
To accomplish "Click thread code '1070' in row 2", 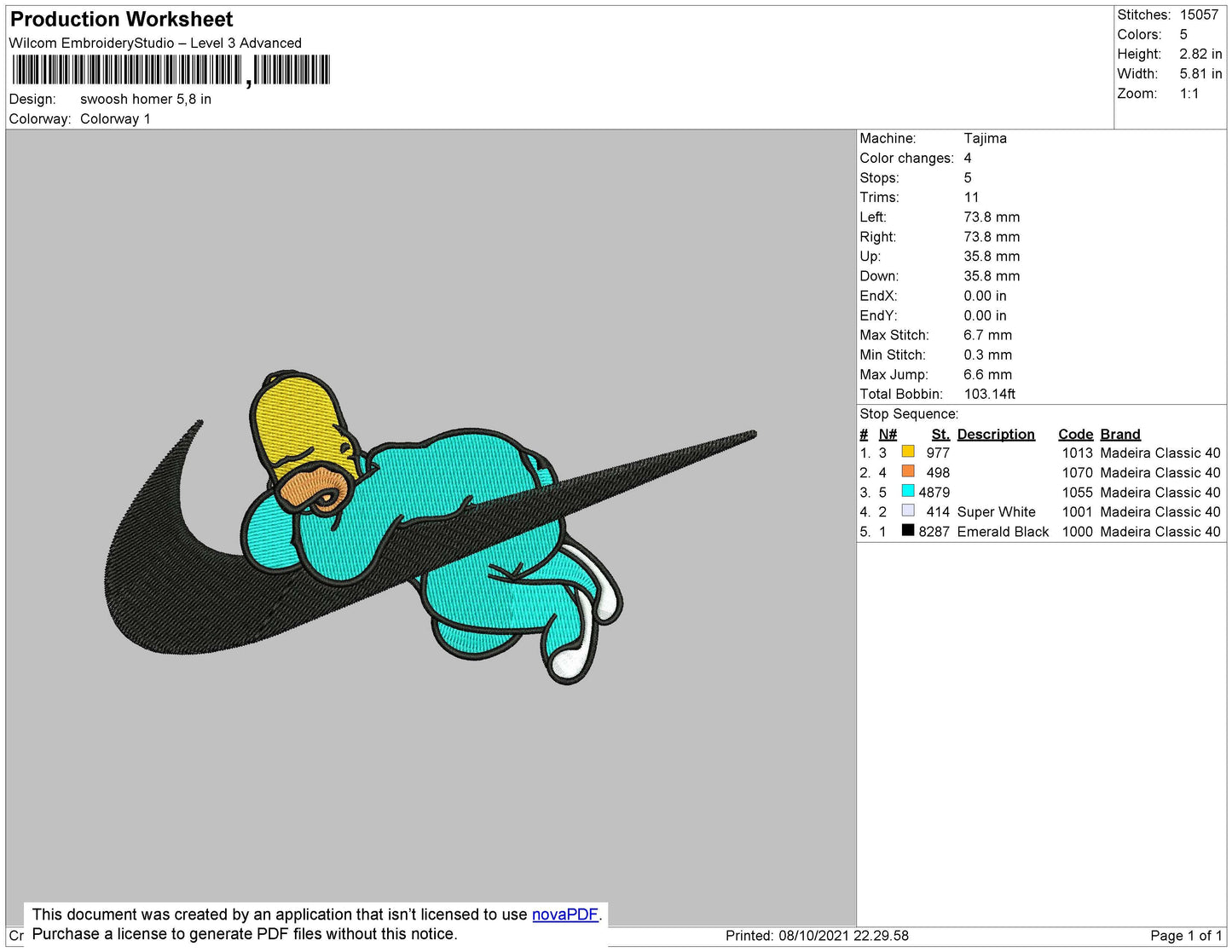I will click(1077, 473).
